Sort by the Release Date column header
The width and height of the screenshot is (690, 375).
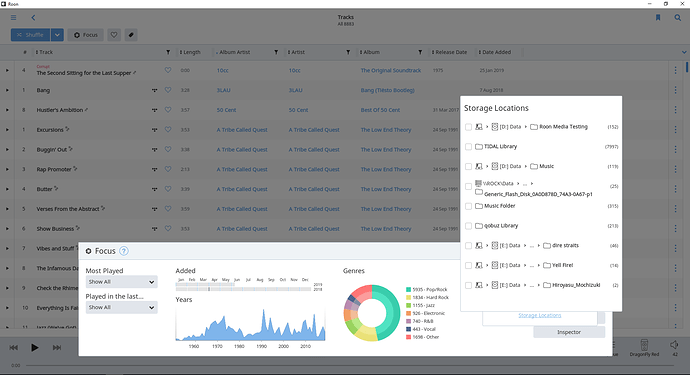[x=450, y=52]
